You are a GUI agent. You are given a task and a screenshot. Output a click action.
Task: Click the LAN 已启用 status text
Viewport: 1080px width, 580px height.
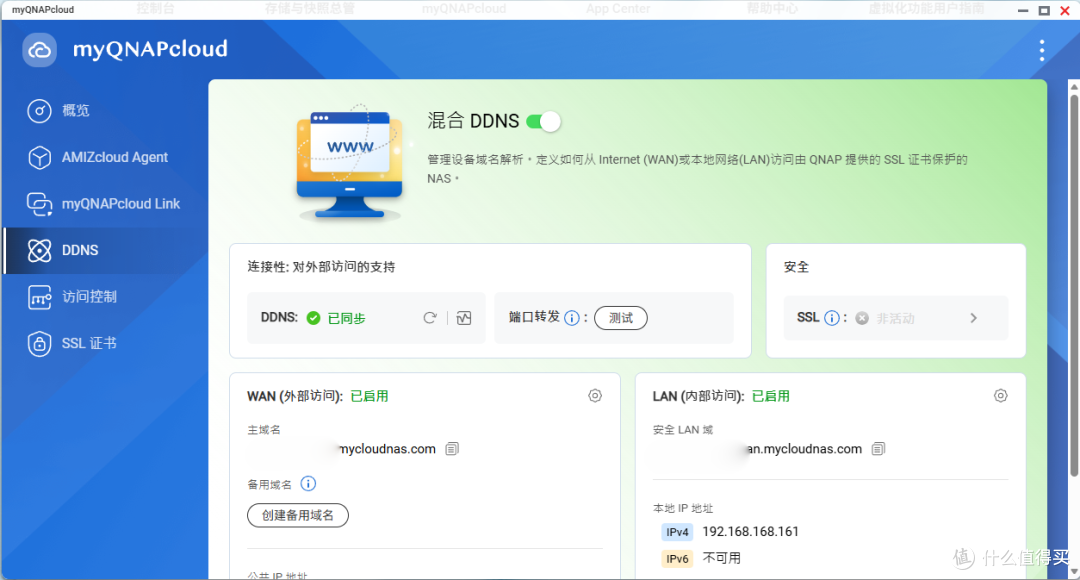pyautogui.click(x=771, y=396)
